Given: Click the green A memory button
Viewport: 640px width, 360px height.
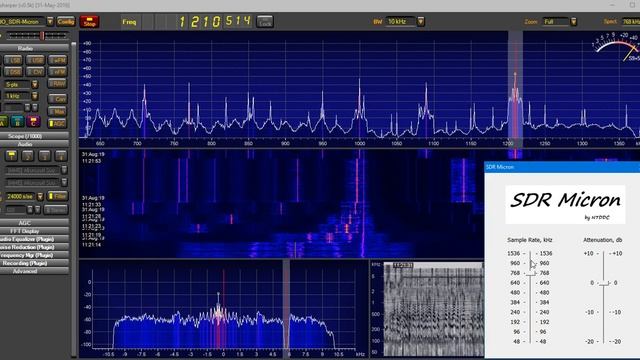Looking at the screenshot, I should (2, 122).
